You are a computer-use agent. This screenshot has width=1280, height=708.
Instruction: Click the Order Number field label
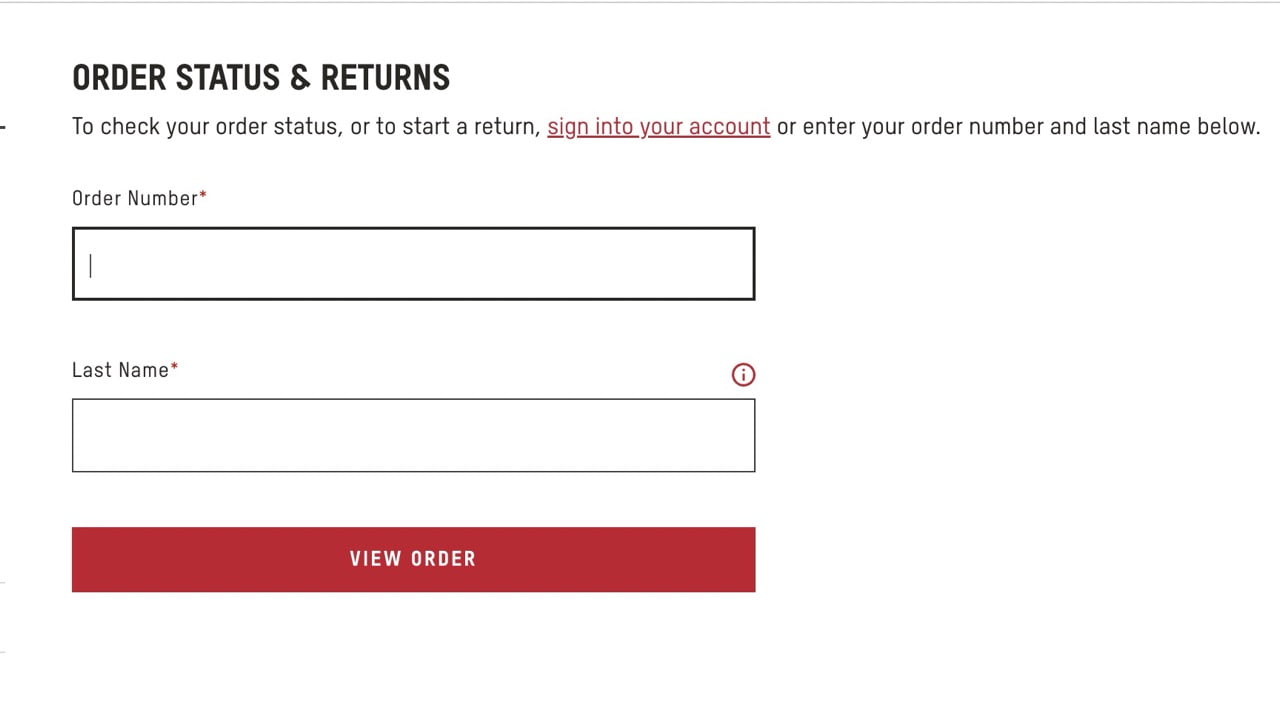[x=131, y=198]
